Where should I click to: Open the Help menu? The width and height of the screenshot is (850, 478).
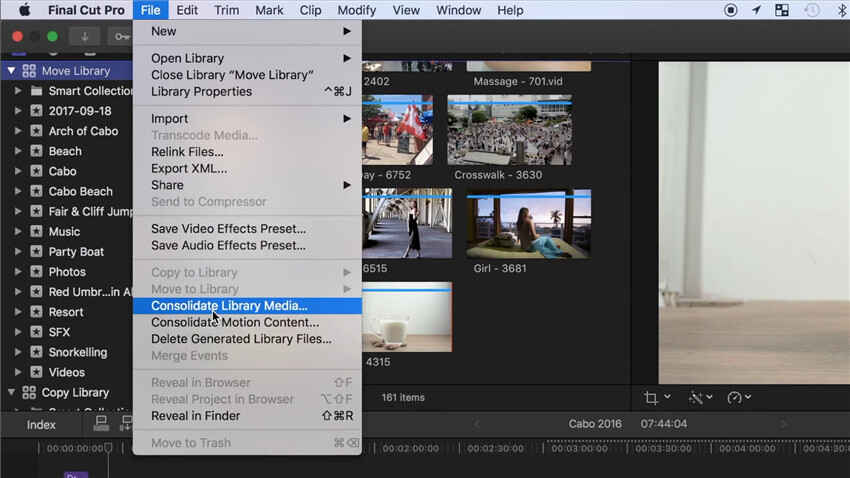510,10
